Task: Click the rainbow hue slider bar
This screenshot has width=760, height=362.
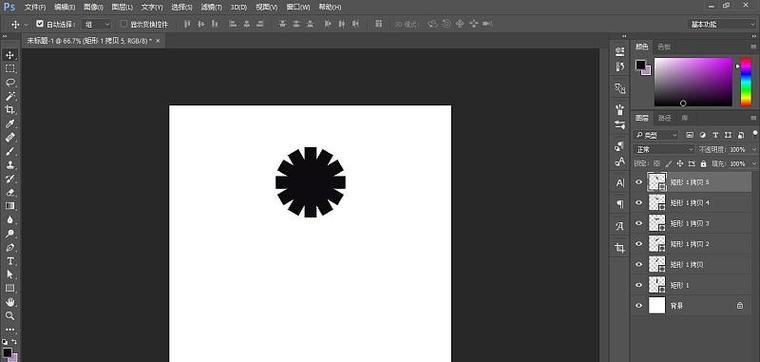Action: pos(745,82)
